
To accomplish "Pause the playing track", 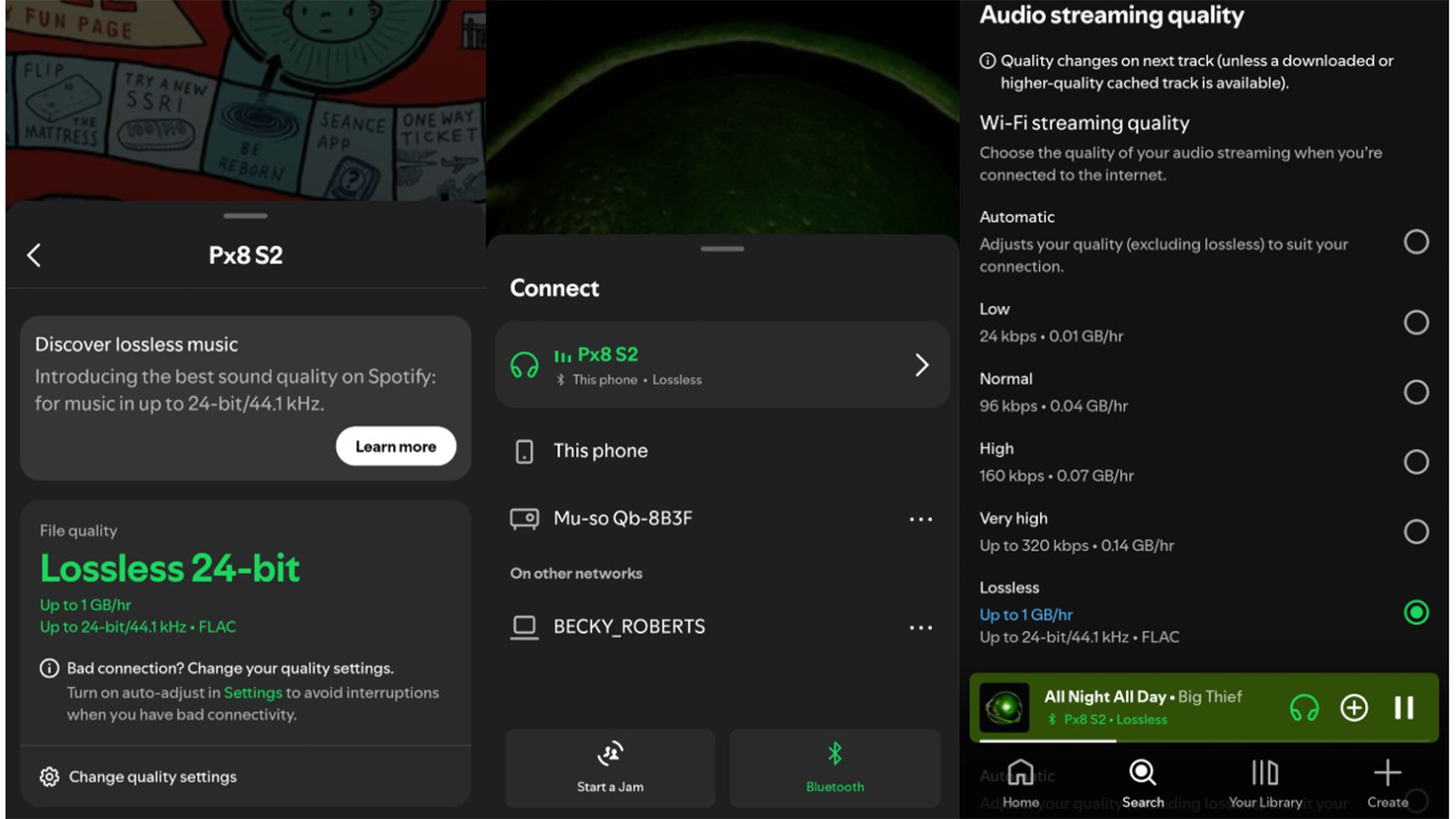I will pos(1404,708).
